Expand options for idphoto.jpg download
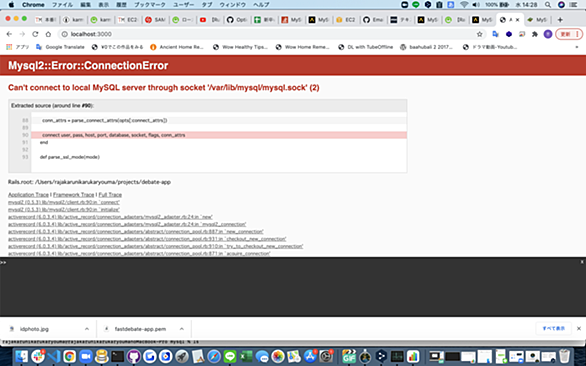Screen dimensions: 586x366 [87, 329]
